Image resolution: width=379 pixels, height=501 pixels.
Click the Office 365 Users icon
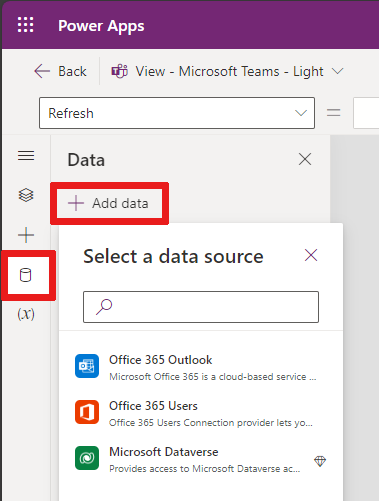[x=87, y=412]
